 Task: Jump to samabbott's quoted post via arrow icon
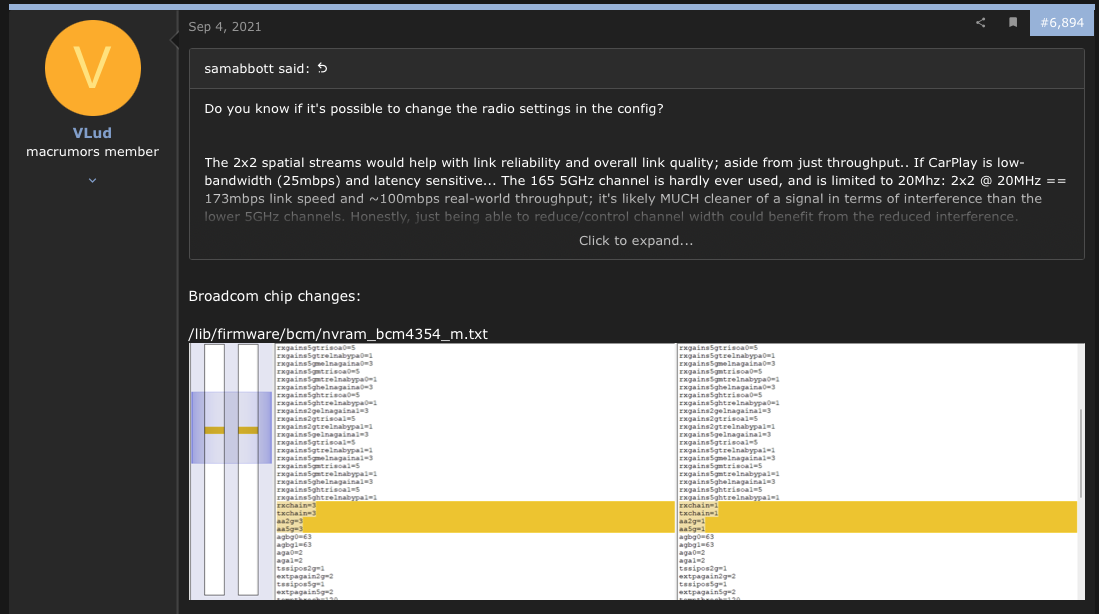322,68
